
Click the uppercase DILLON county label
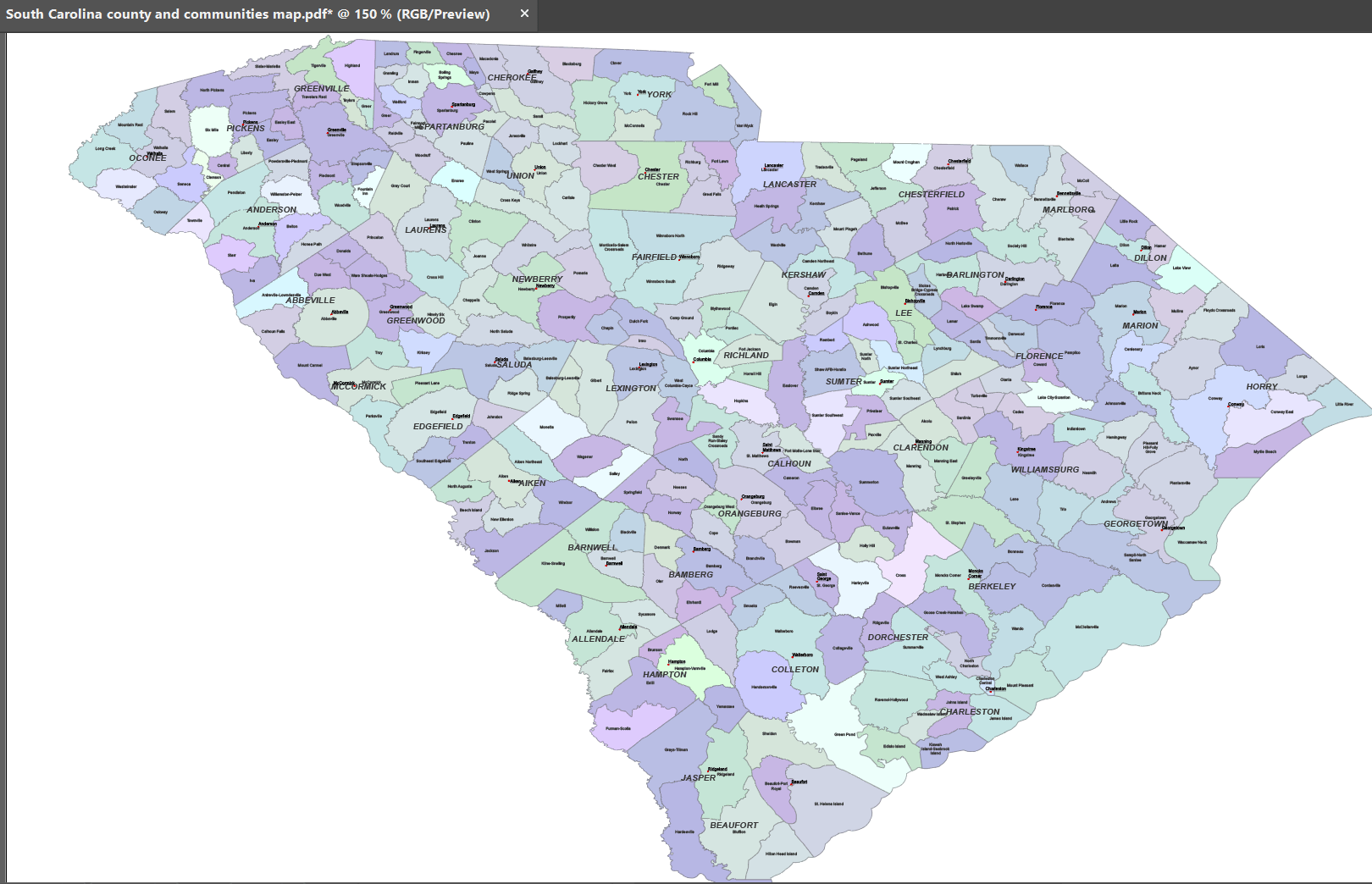1151,258
